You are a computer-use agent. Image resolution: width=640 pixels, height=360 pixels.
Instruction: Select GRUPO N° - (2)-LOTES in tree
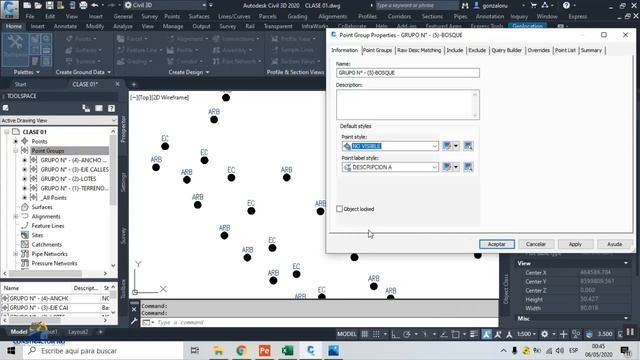pos(68,179)
